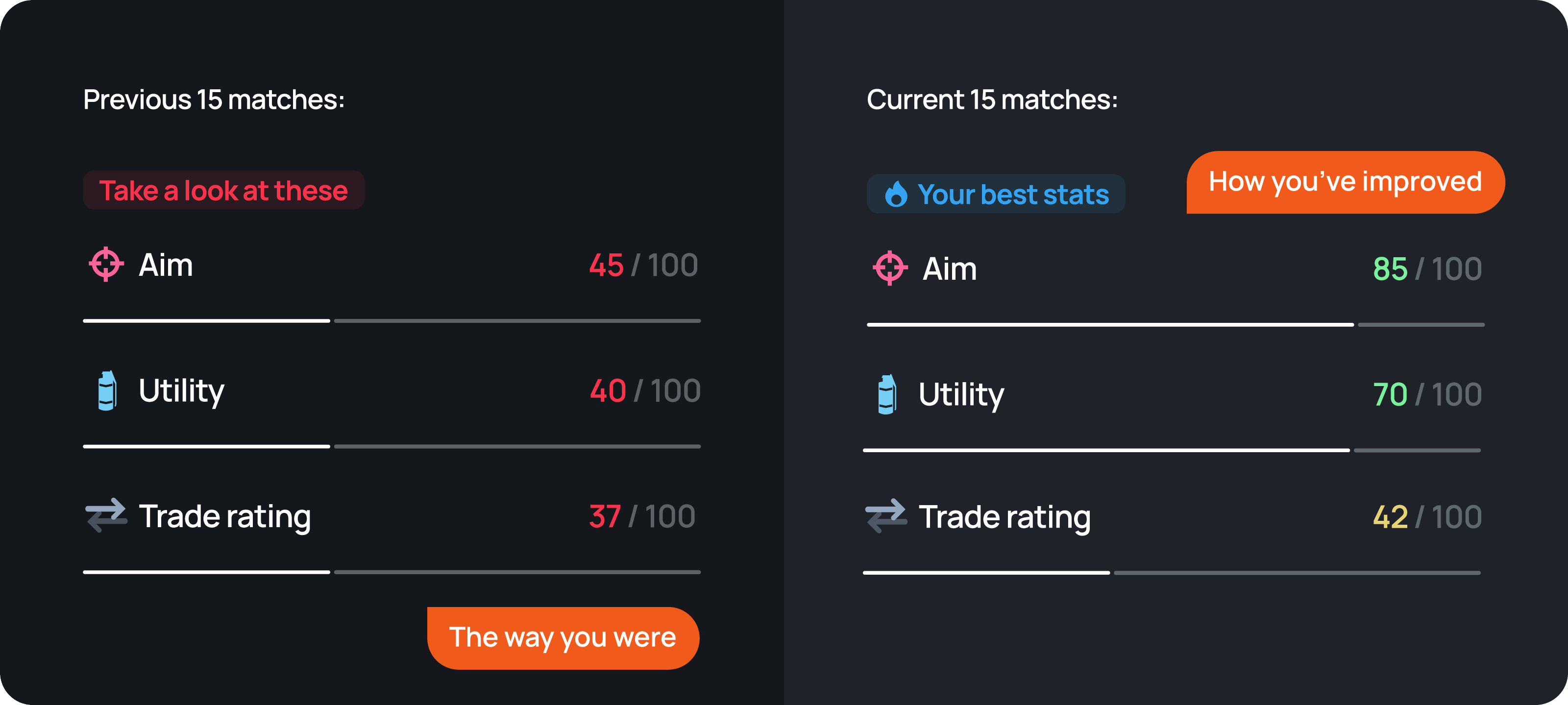Click the flame icon beside Your best stats

pos(896,194)
